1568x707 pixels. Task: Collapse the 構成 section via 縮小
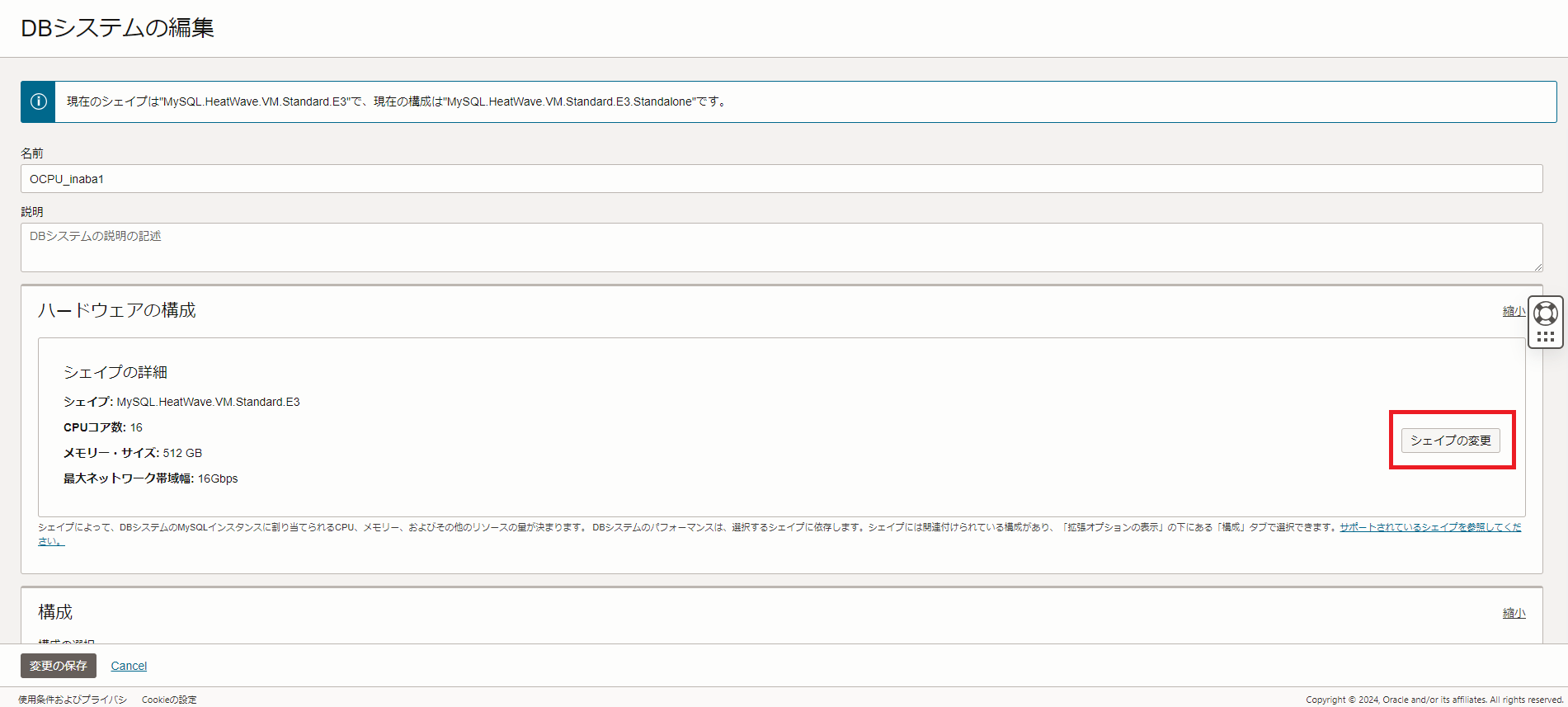1514,613
